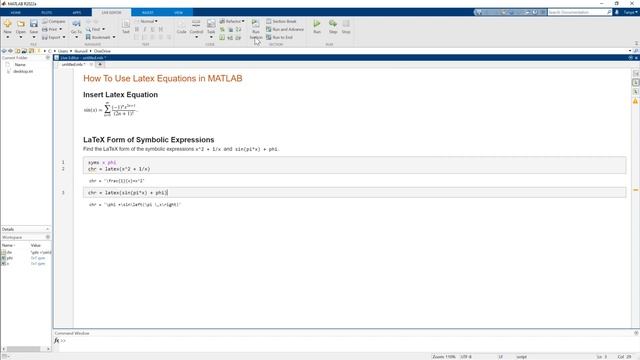The image size is (640, 360).
Task: Click the search magnifier in documentation box
Action: [x=609, y=12]
